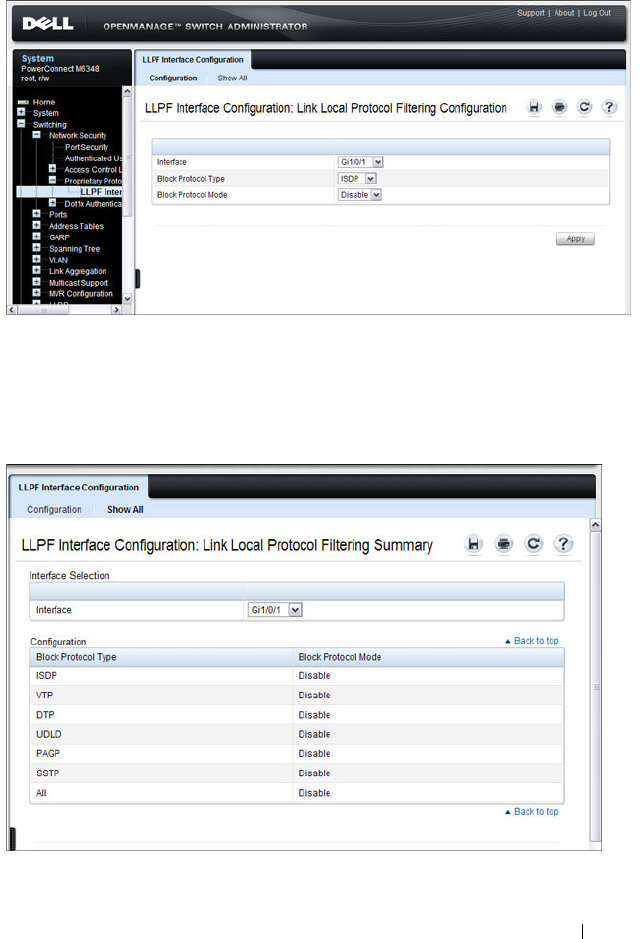Open the Interface dropdown in Interface Selection
Viewport: 641px width, 939px height.
tap(275, 610)
